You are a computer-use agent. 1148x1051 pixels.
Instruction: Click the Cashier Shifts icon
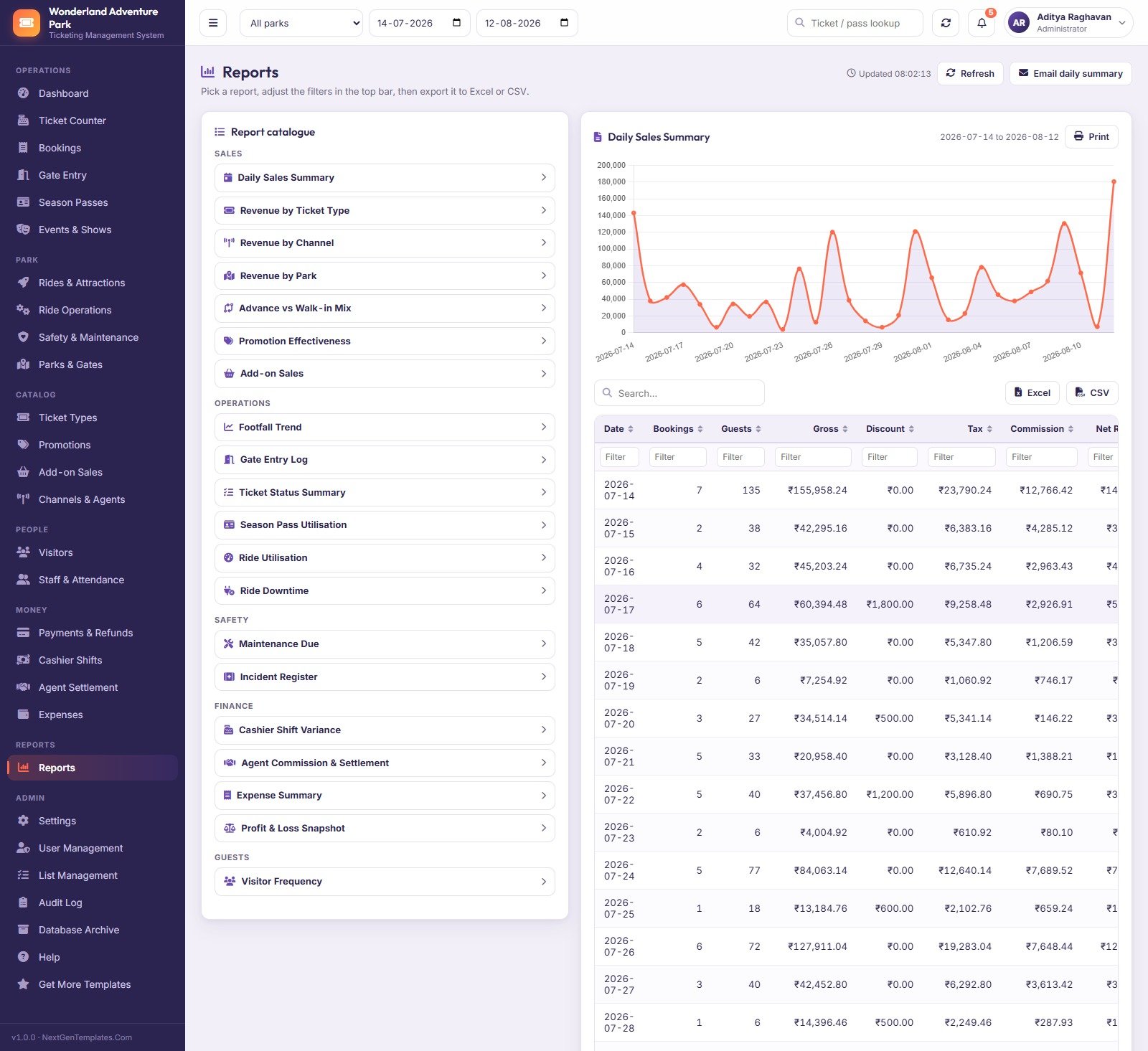click(x=24, y=660)
